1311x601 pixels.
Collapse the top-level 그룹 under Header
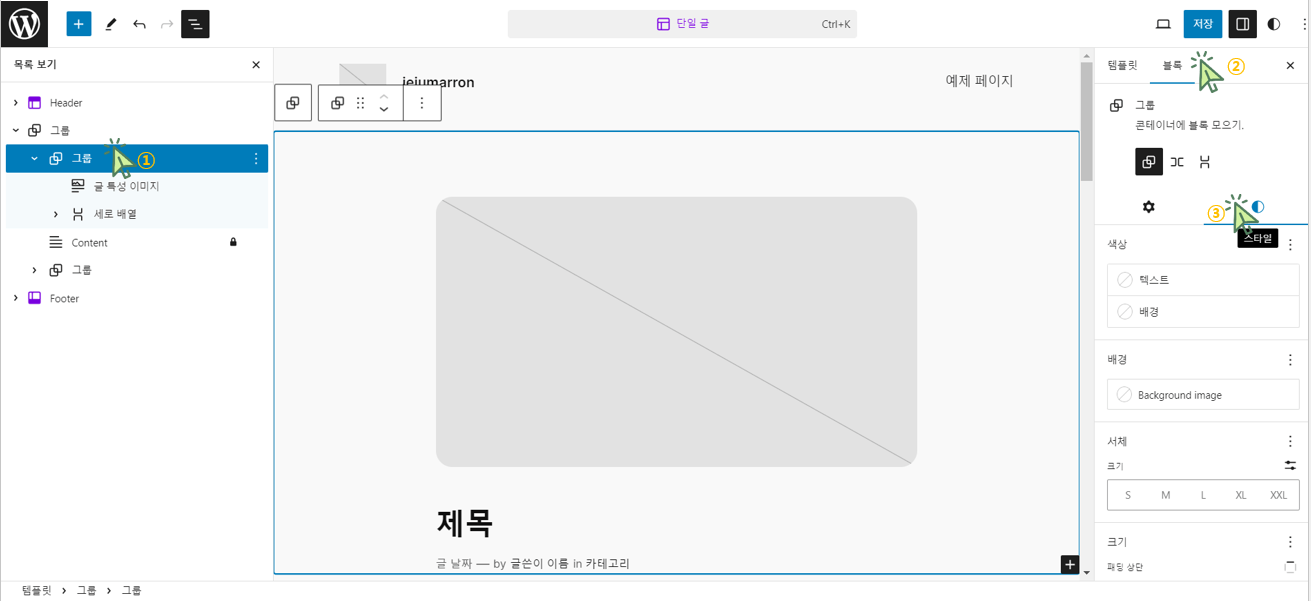tap(16, 130)
